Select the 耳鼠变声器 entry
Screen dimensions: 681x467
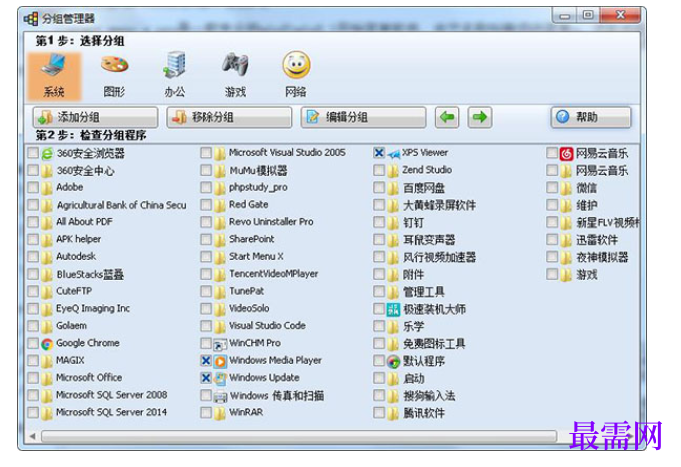click(429, 240)
